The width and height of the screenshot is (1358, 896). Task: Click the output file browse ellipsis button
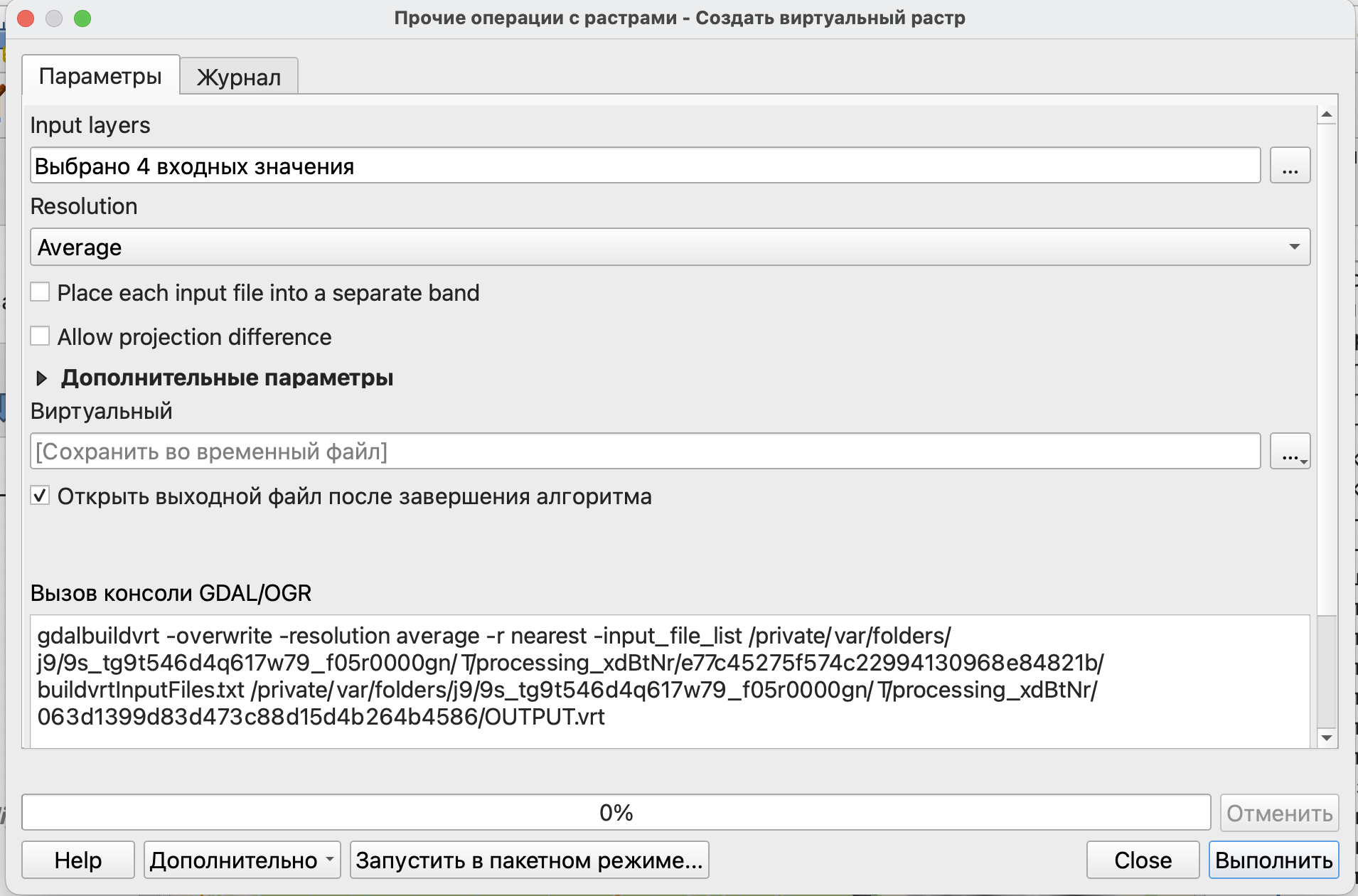click(x=1290, y=452)
